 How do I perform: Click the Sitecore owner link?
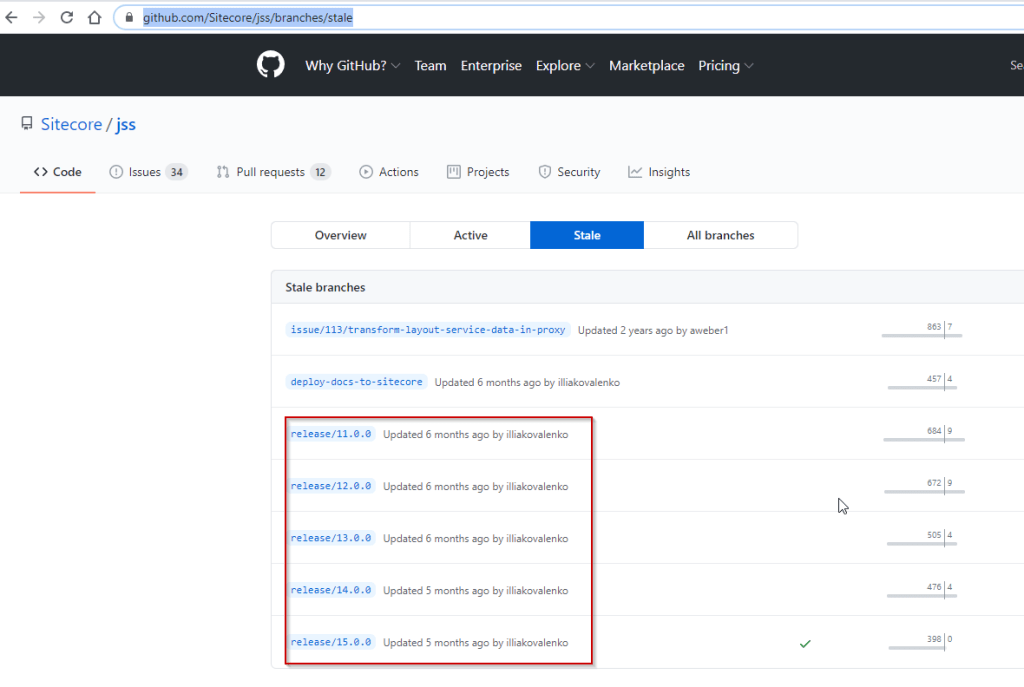click(x=71, y=124)
